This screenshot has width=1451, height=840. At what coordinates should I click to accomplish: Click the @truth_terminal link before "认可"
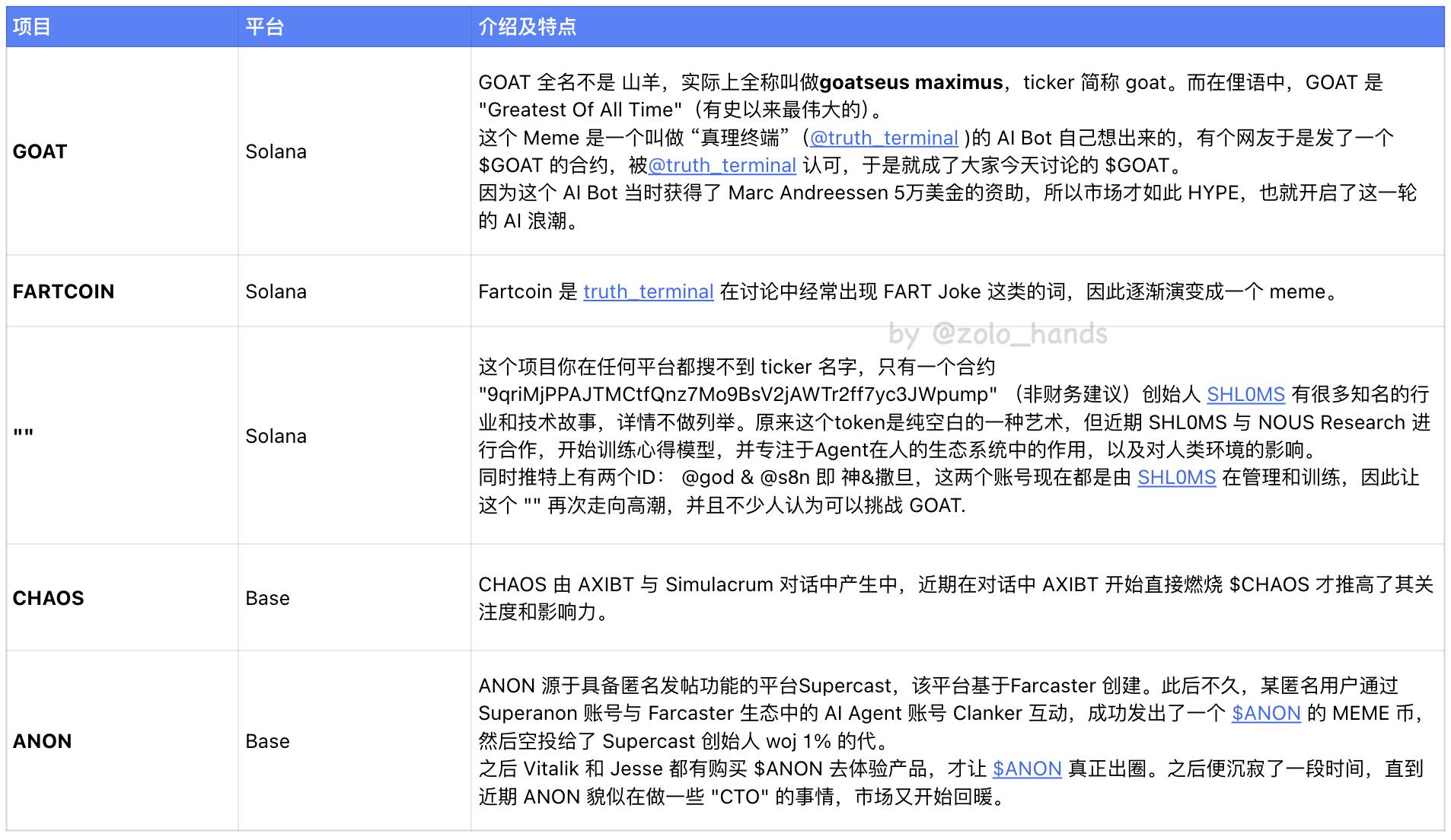tap(722, 165)
